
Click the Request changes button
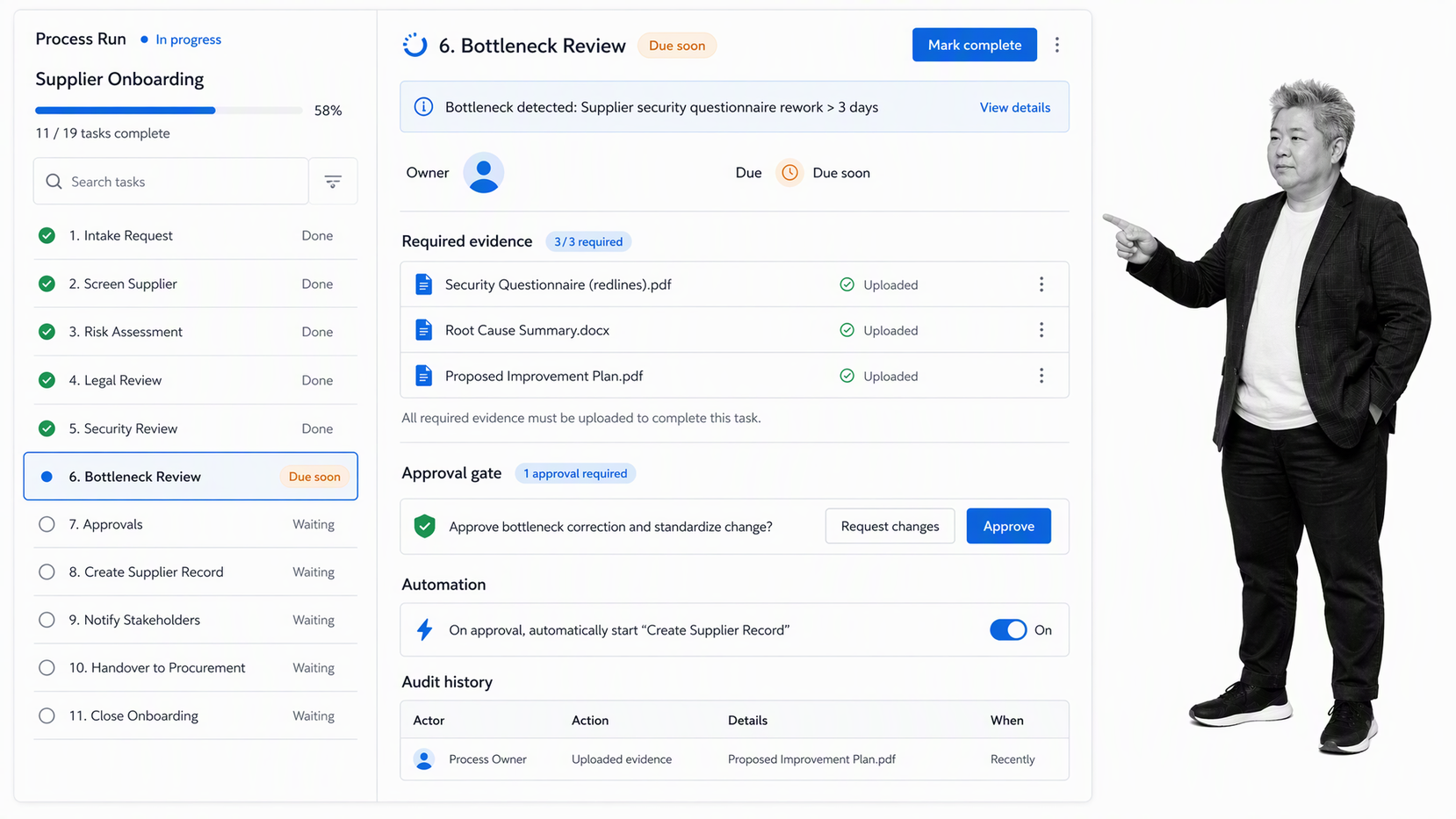pos(890,526)
